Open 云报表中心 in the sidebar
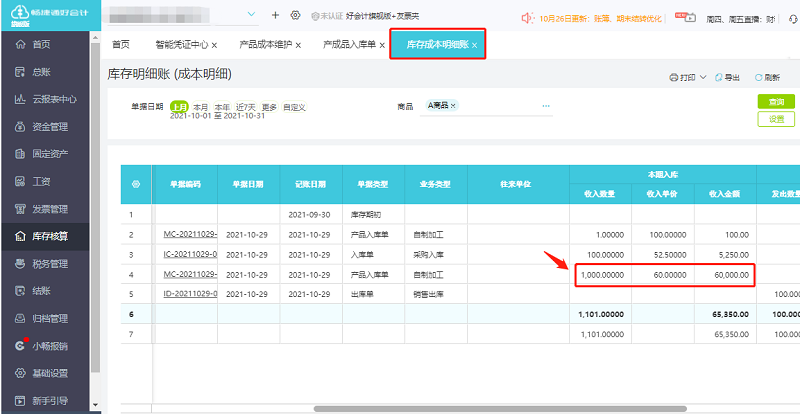800x414 pixels. pyautogui.click(x=53, y=99)
